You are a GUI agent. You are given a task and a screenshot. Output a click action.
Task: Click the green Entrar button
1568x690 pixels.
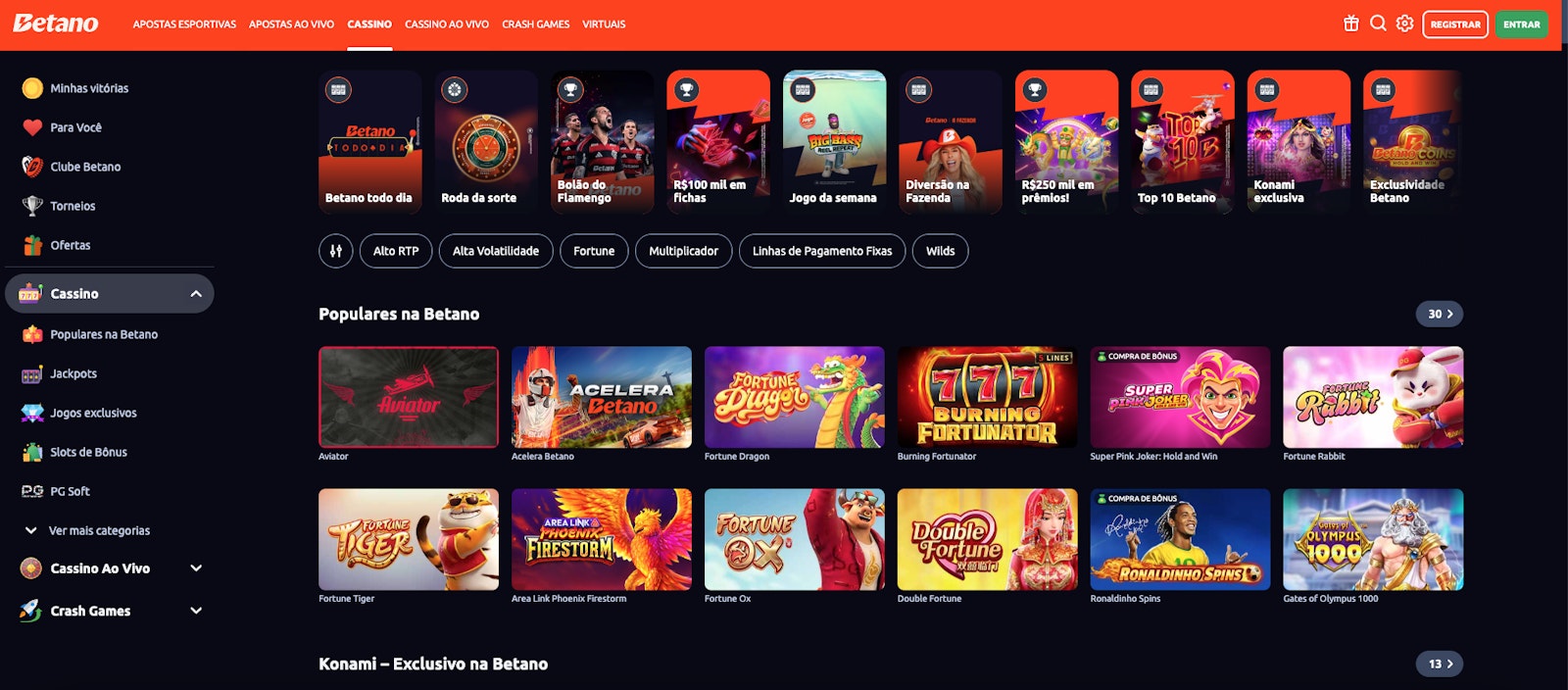point(1522,25)
